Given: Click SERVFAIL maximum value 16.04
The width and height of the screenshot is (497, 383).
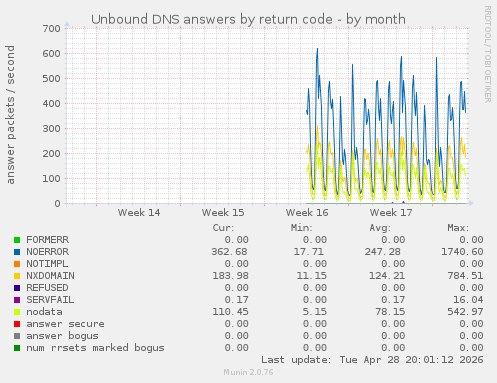Looking at the screenshot, I should coord(468,300).
